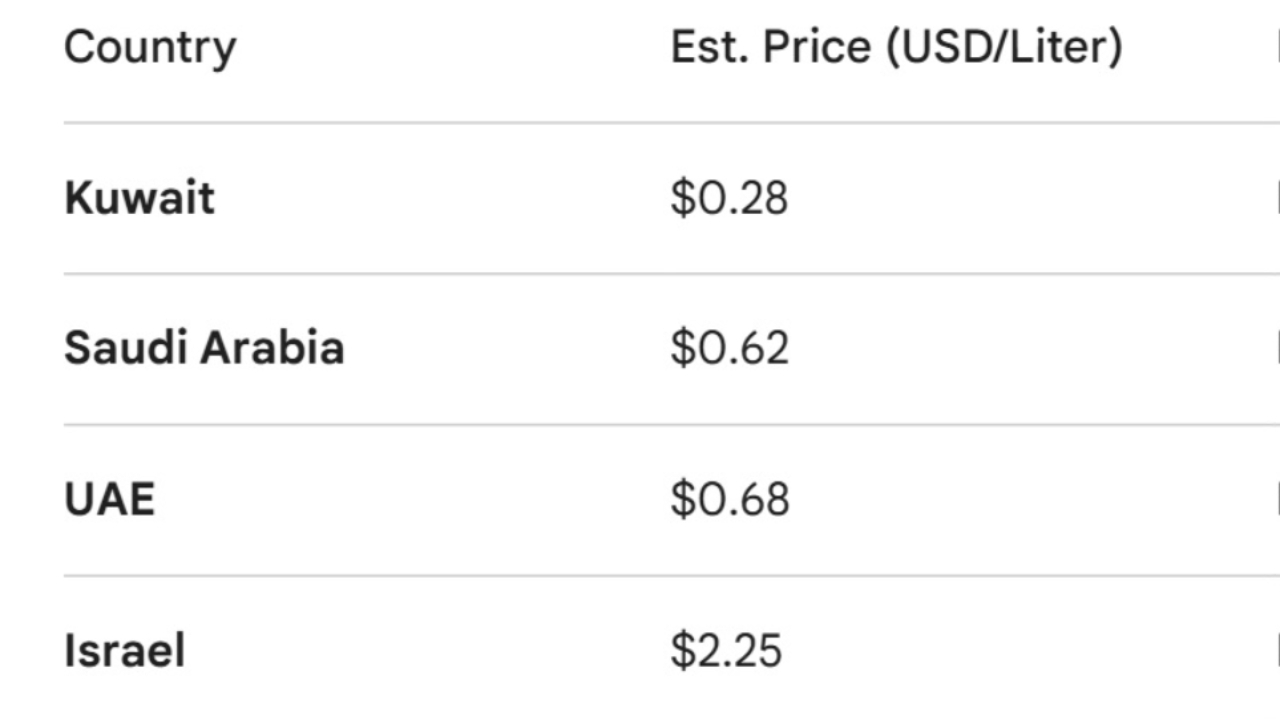Click the UAE country cell
The height and width of the screenshot is (720, 1280).
click(110, 499)
